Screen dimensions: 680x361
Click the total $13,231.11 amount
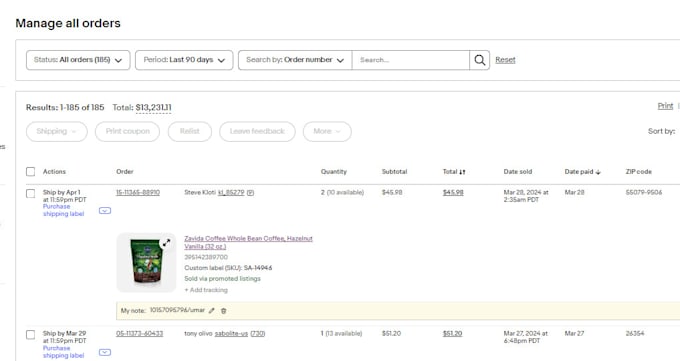(x=154, y=107)
